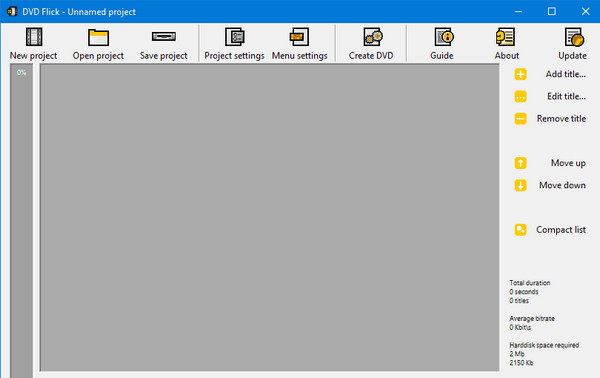Select the "Save project" label
This screenshot has height=378, width=600.
pos(163,56)
